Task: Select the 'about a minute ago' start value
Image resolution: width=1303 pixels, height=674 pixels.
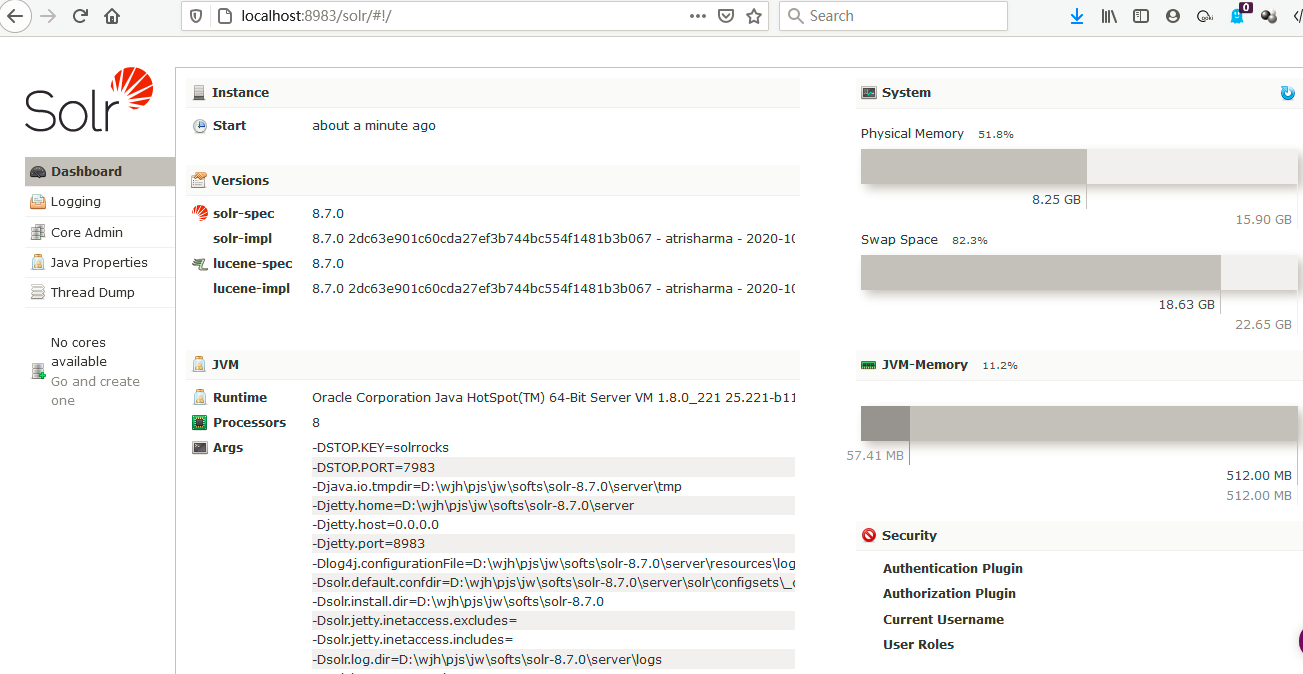Action: [x=374, y=125]
